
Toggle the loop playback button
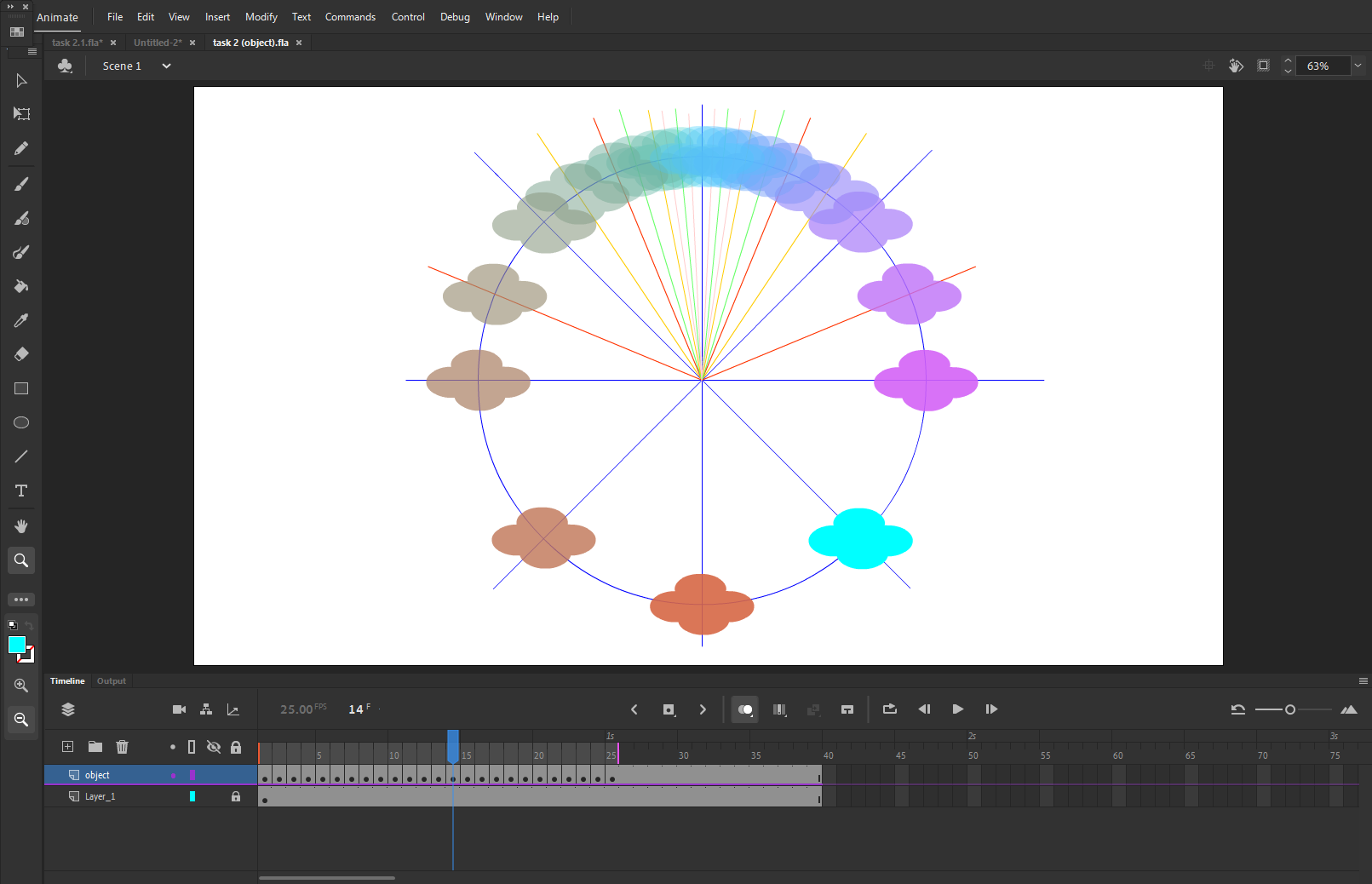tap(890, 709)
